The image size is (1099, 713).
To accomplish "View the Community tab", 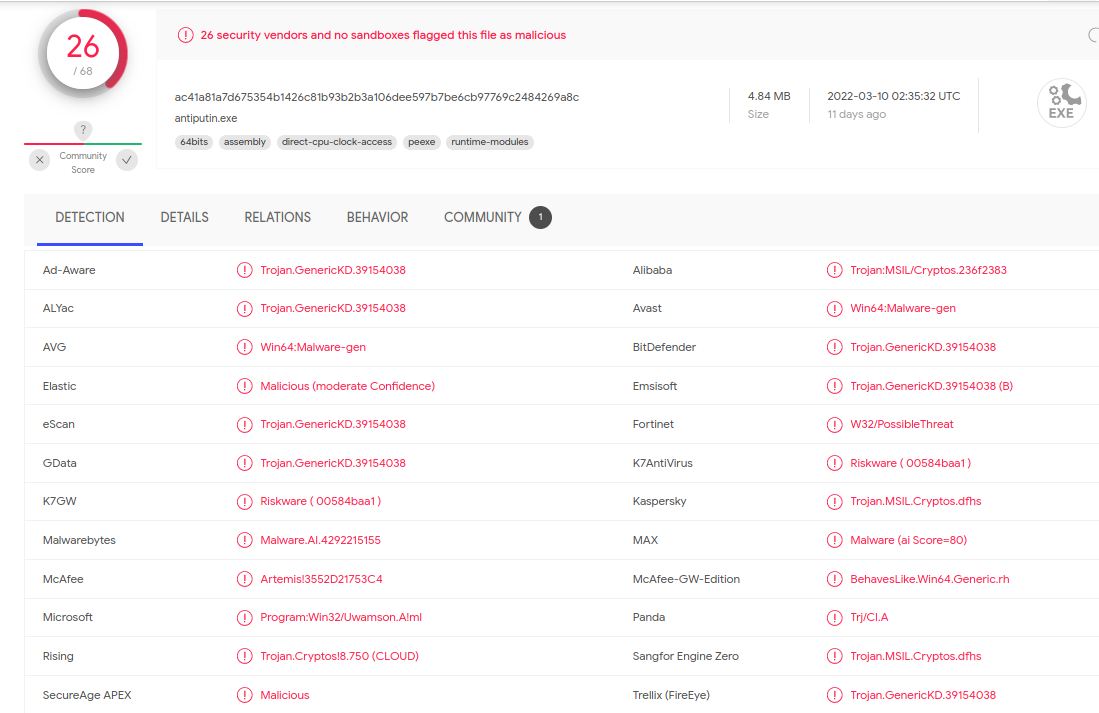I will click(x=482, y=217).
